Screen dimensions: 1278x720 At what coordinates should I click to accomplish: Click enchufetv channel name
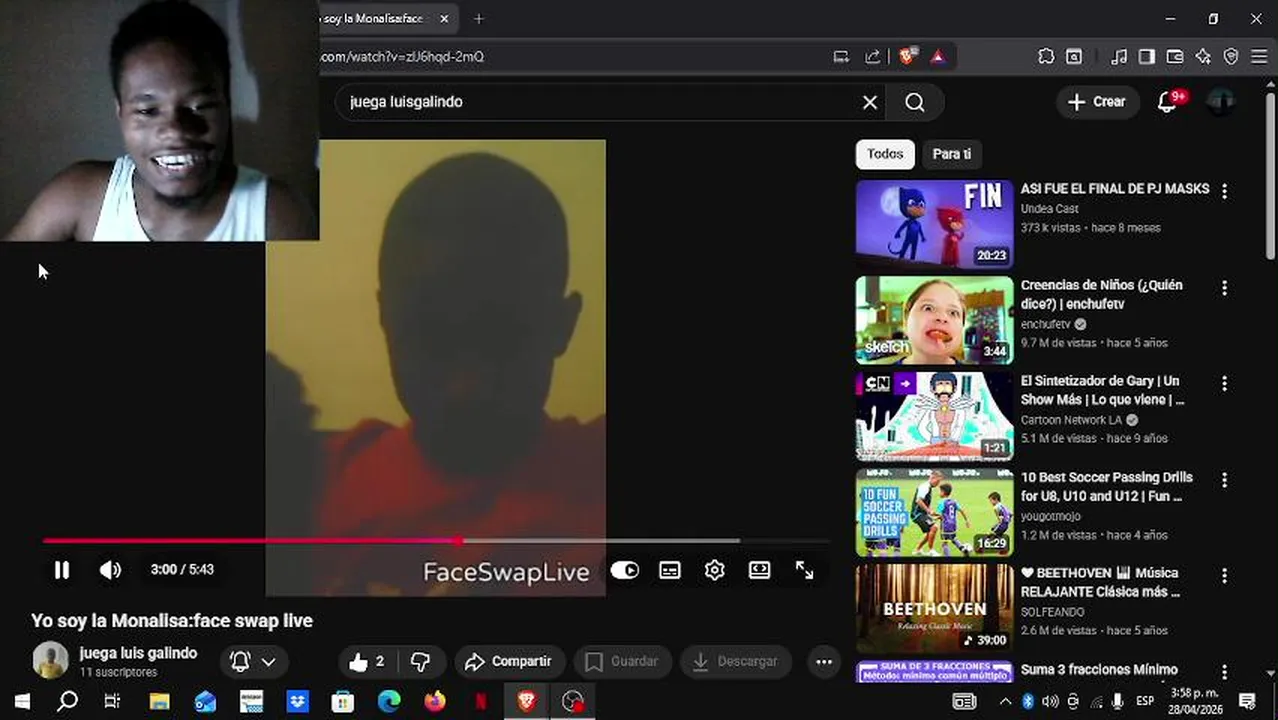[x=1045, y=324]
